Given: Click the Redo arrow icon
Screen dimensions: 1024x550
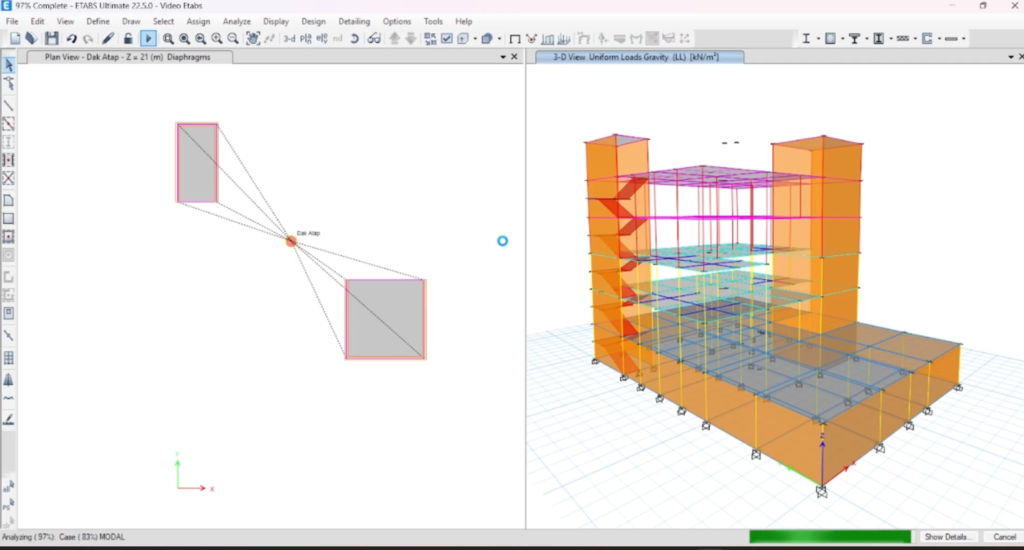Looking at the screenshot, I should (x=88, y=39).
